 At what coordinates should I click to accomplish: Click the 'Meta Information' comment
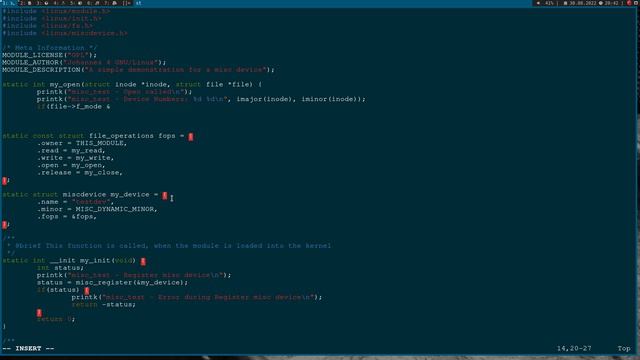(x=49, y=48)
